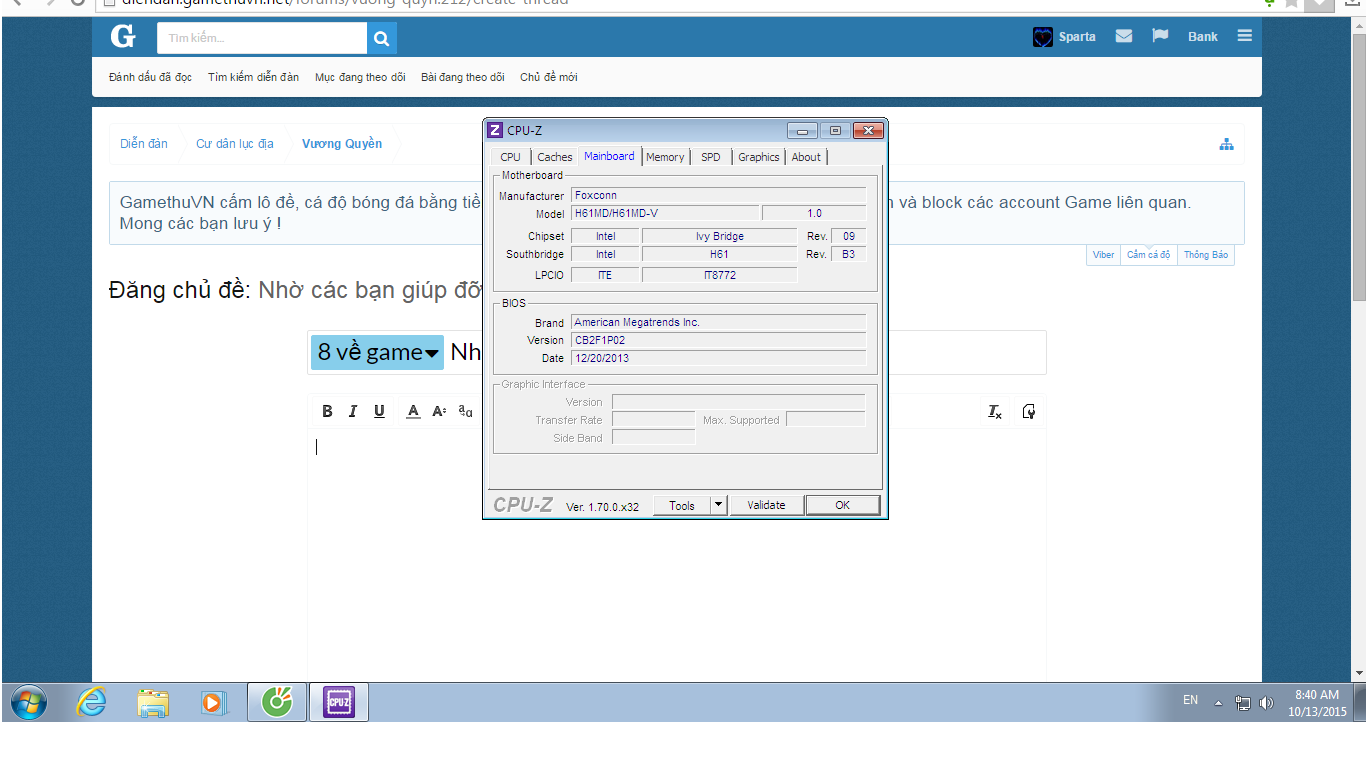The height and width of the screenshot is (768, 1366).
Task: Click the forum sitemap icon
Action: [x=1226, y=144]
